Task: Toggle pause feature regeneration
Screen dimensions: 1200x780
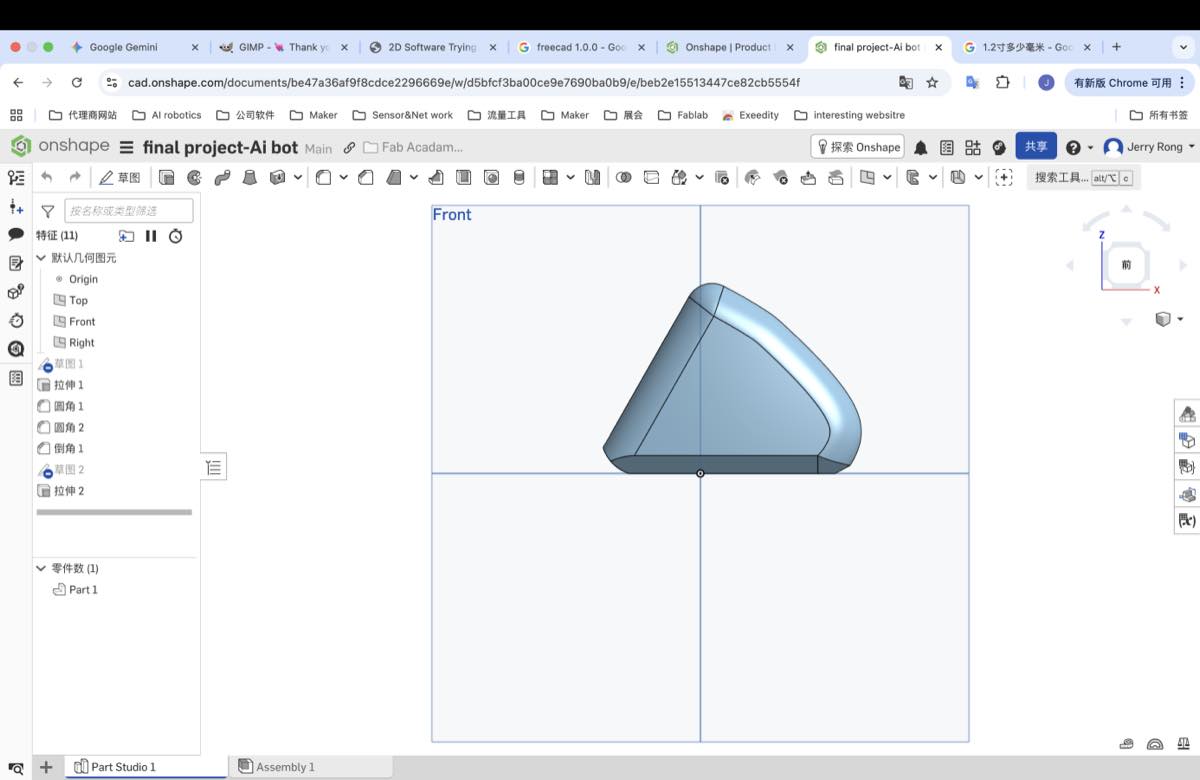Action: (x=151, y=236)
